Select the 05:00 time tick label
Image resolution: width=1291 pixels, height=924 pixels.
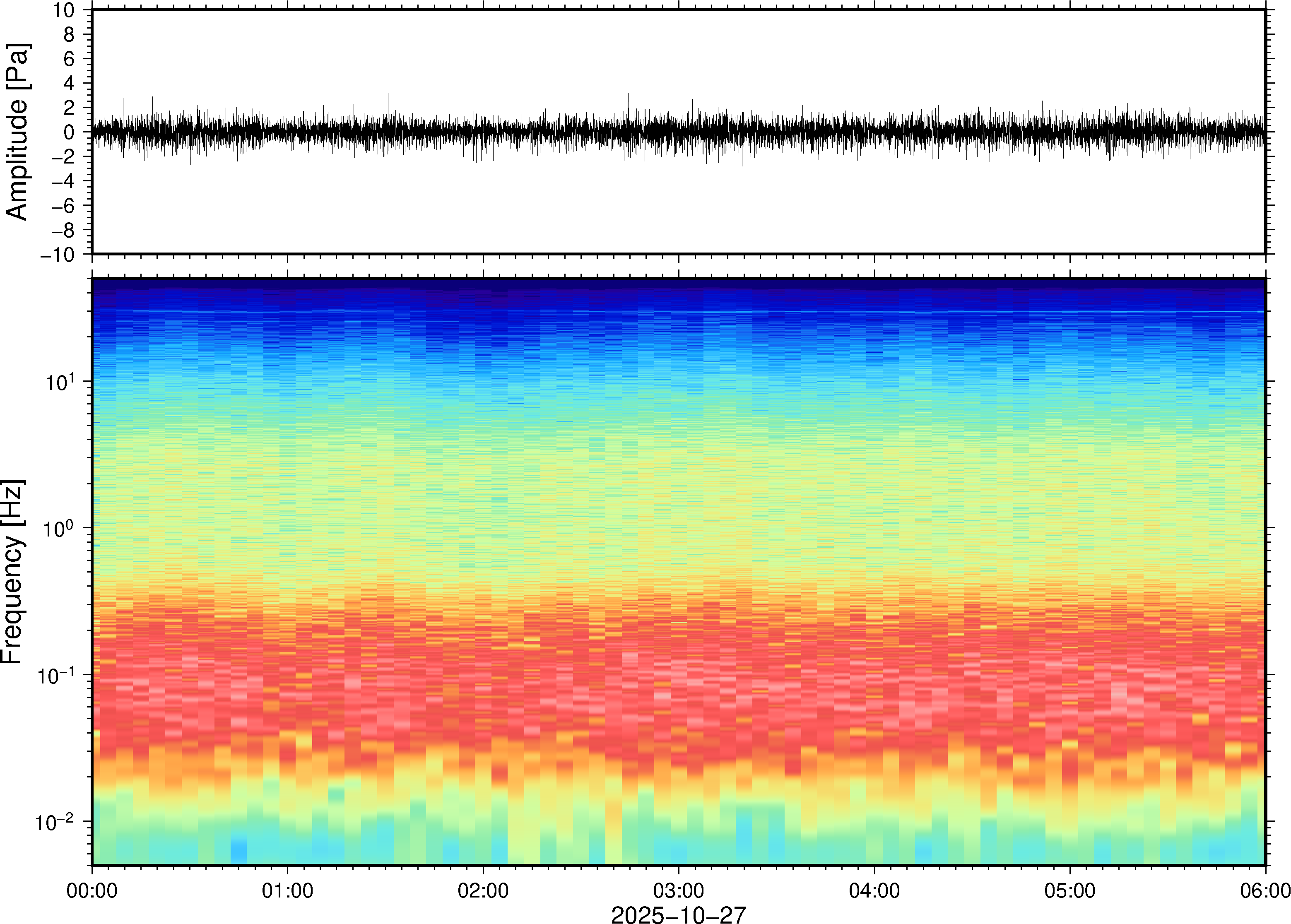[x=1069, y=890]
